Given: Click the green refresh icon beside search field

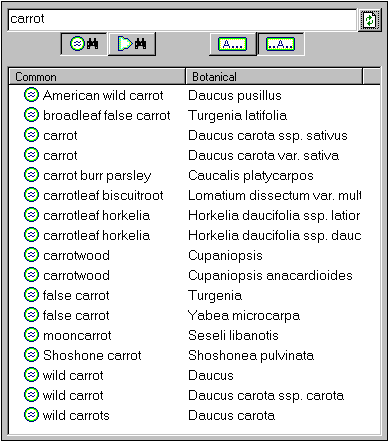Looking at the screenshot, I should 370,20.
